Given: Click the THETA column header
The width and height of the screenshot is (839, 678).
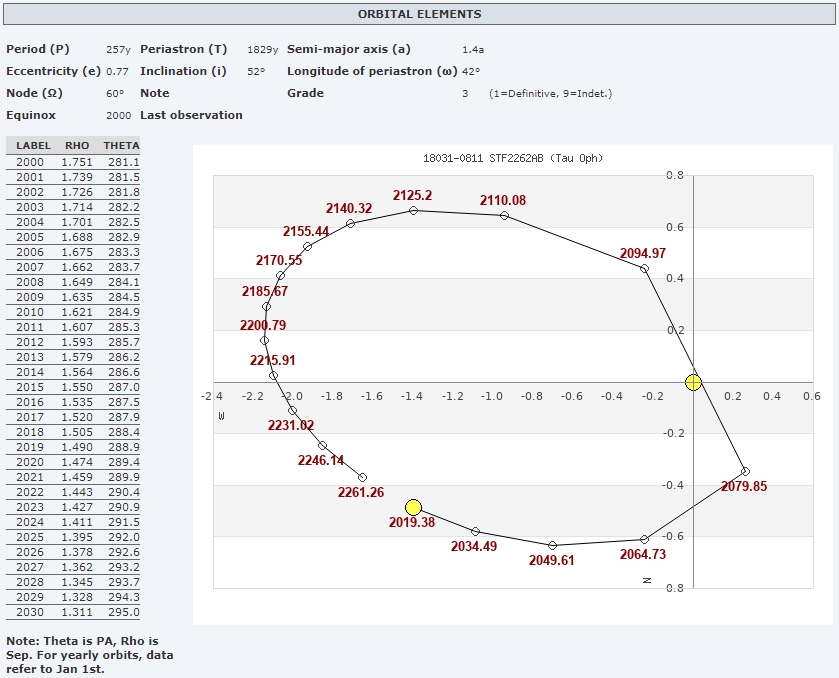Looking at the screenshot, I should pyautogui.click(x=121, y=146).
